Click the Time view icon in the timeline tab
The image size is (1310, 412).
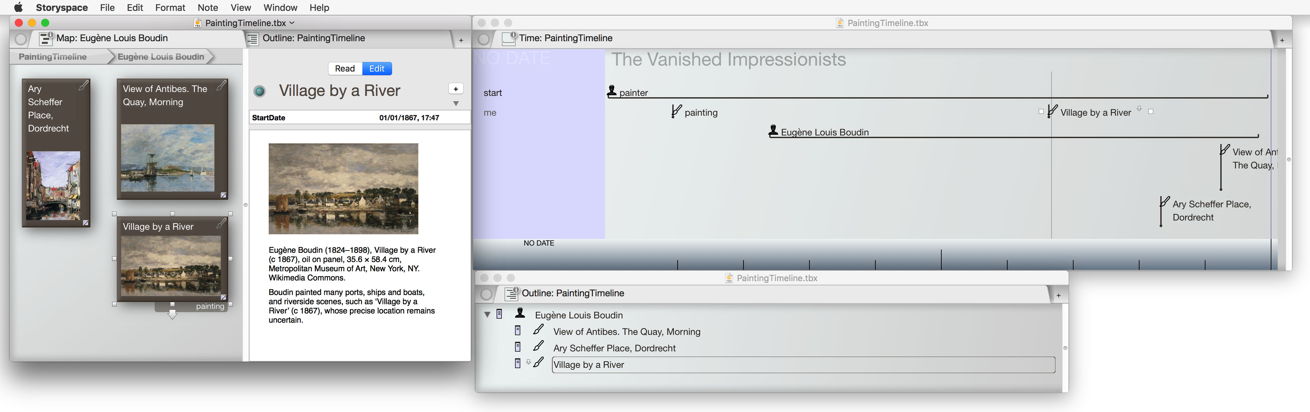click(508, 38)
